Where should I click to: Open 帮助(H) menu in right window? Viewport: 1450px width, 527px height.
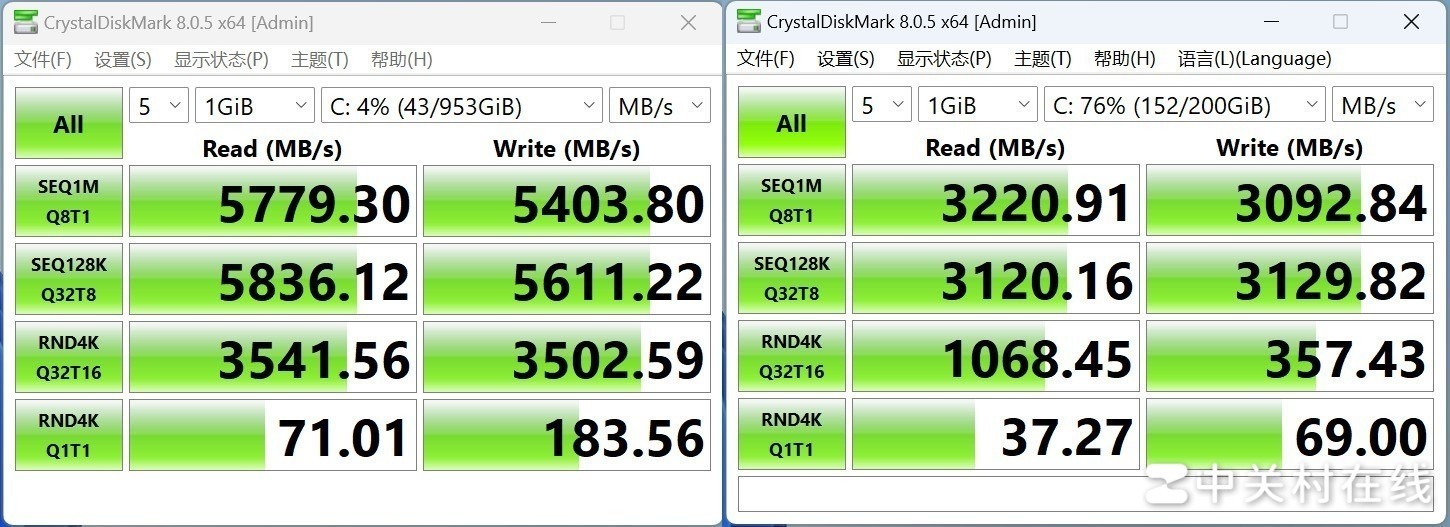click(x=1124, y=59)
